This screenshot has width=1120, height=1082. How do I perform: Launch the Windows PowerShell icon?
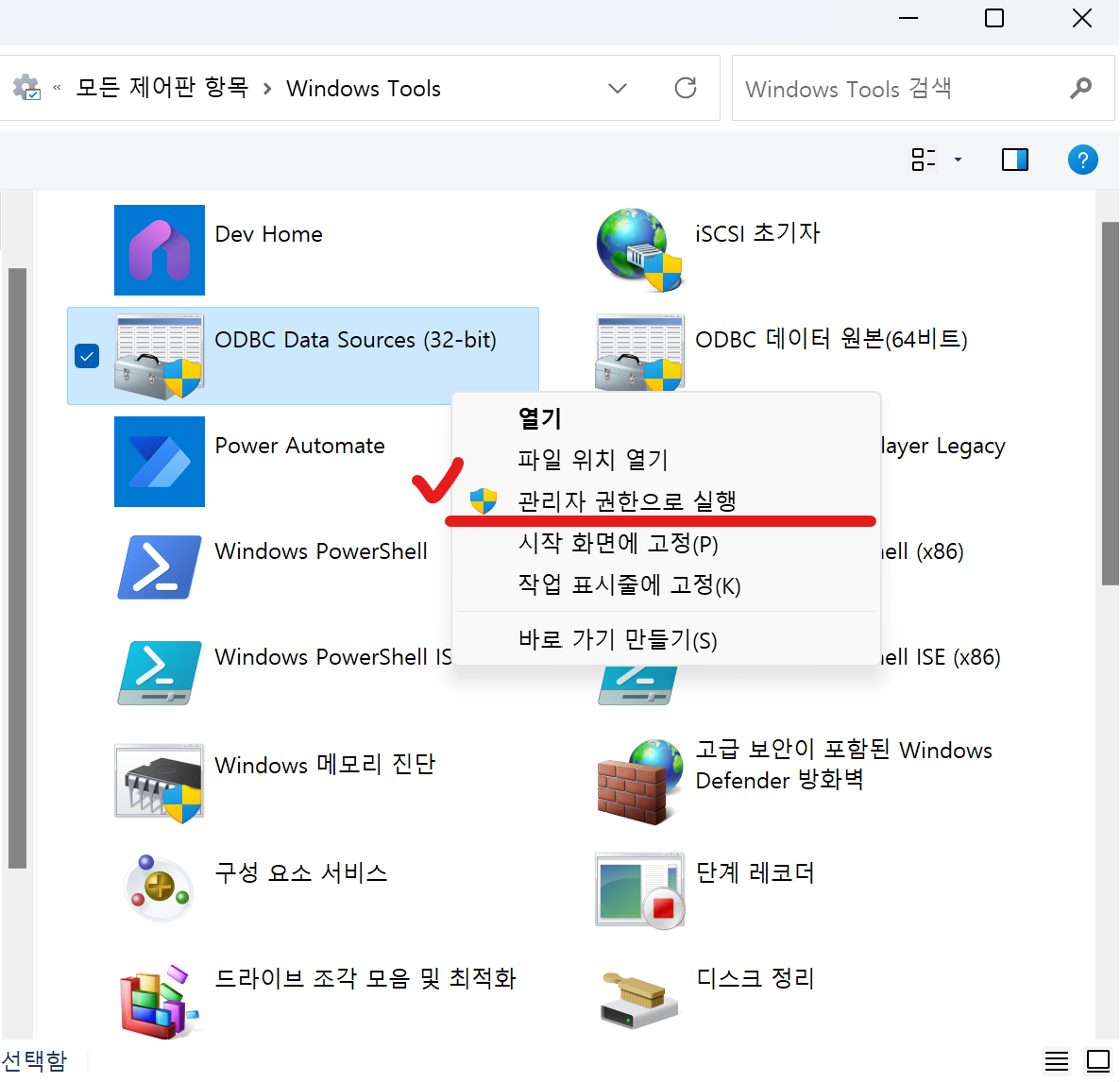160,567
